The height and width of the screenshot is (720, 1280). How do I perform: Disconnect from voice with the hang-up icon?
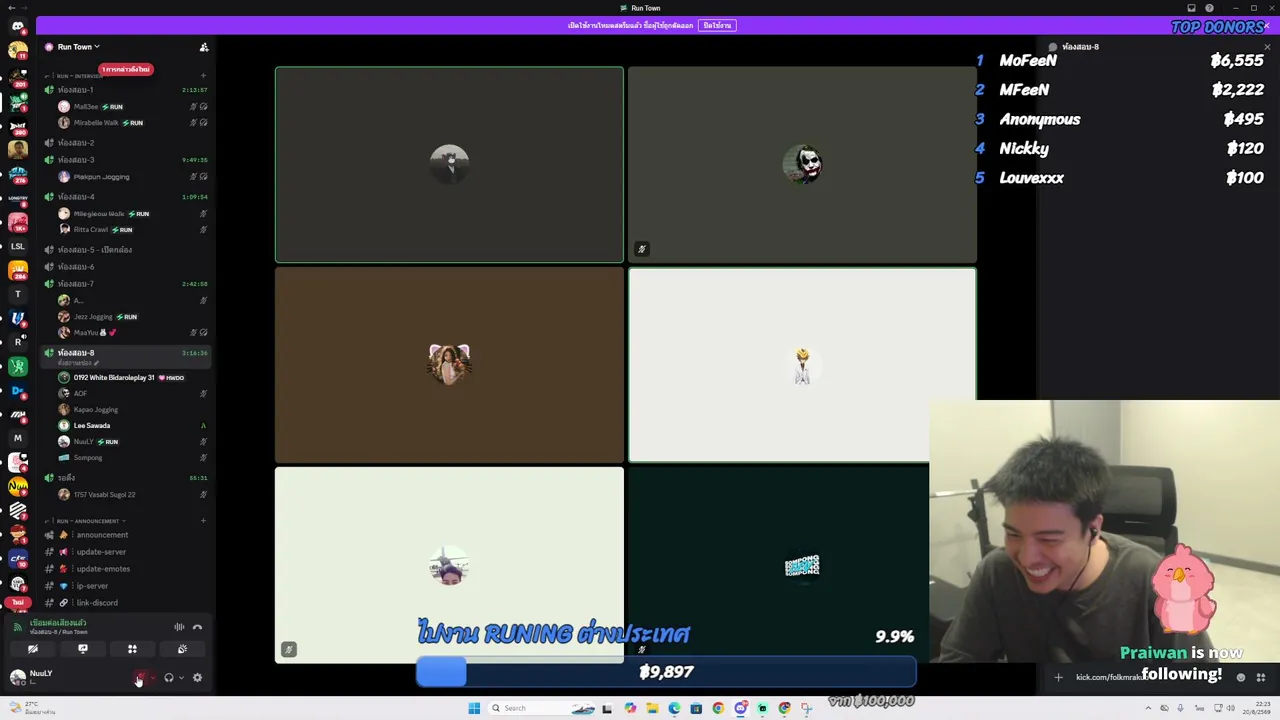tap(197, 627)
